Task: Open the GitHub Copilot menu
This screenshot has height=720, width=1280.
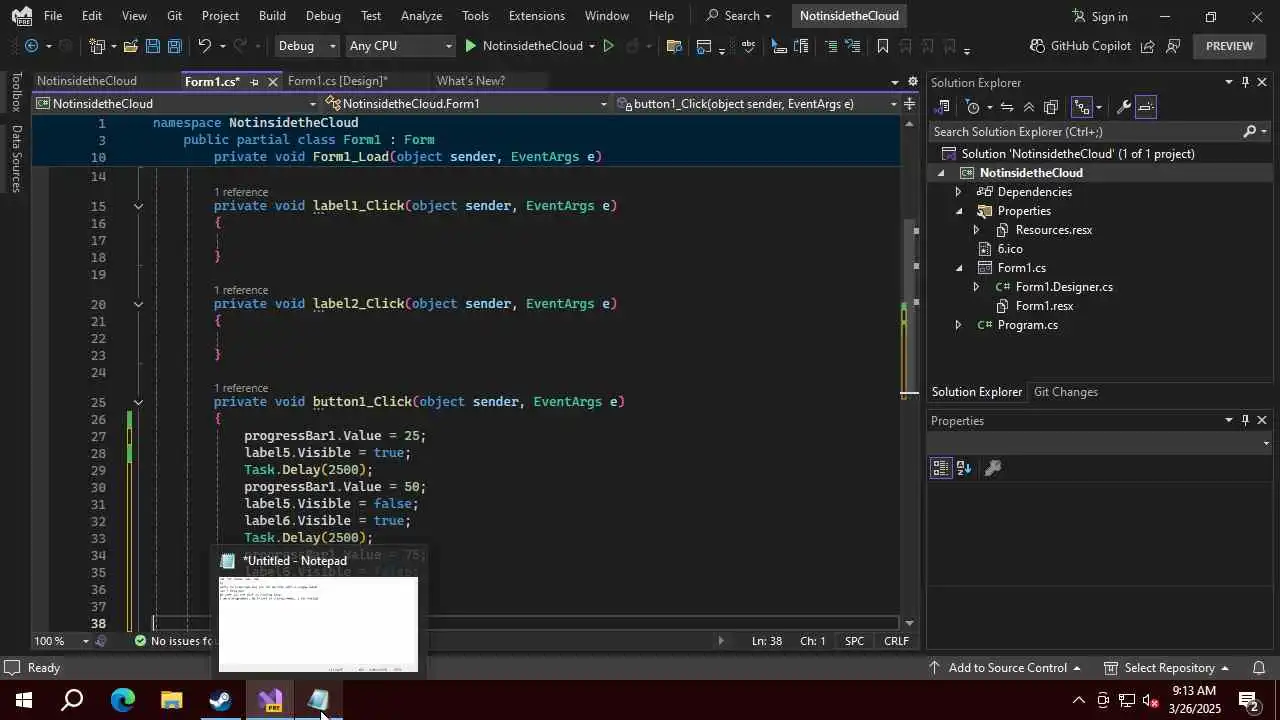Action: tap(1081, 46)
